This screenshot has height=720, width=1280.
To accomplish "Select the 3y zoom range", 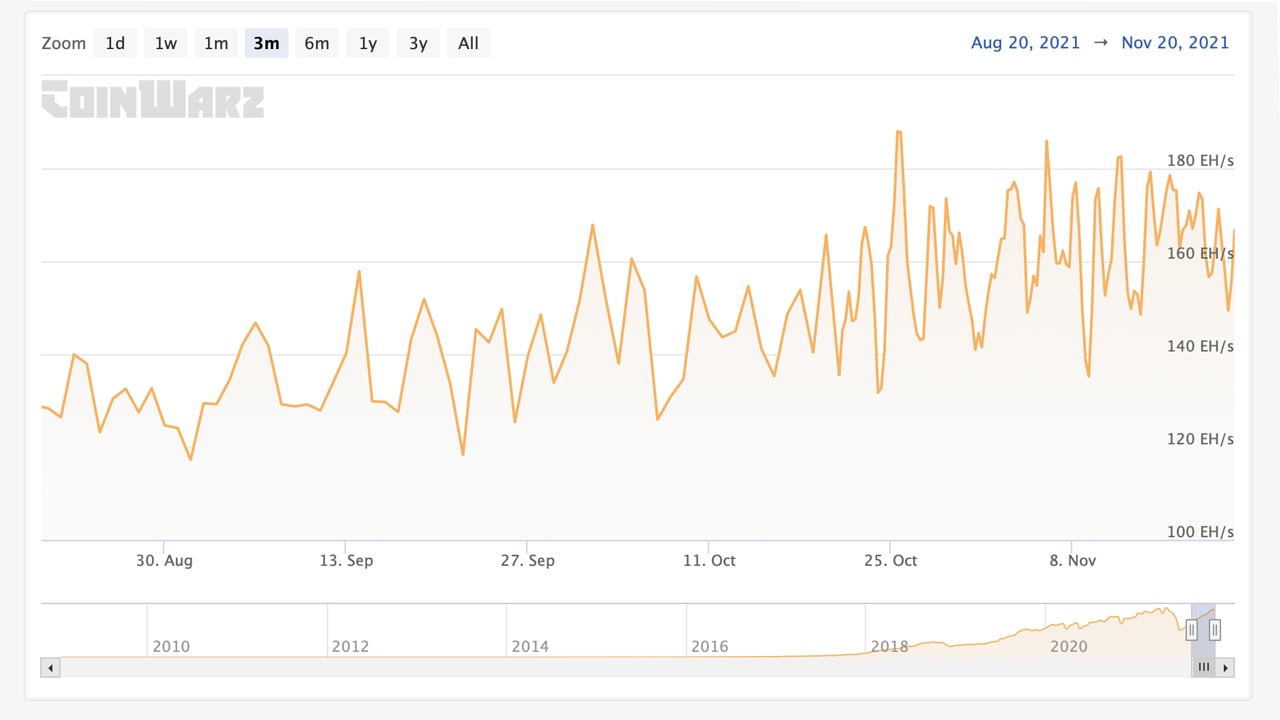I will (x=418, y=43).
